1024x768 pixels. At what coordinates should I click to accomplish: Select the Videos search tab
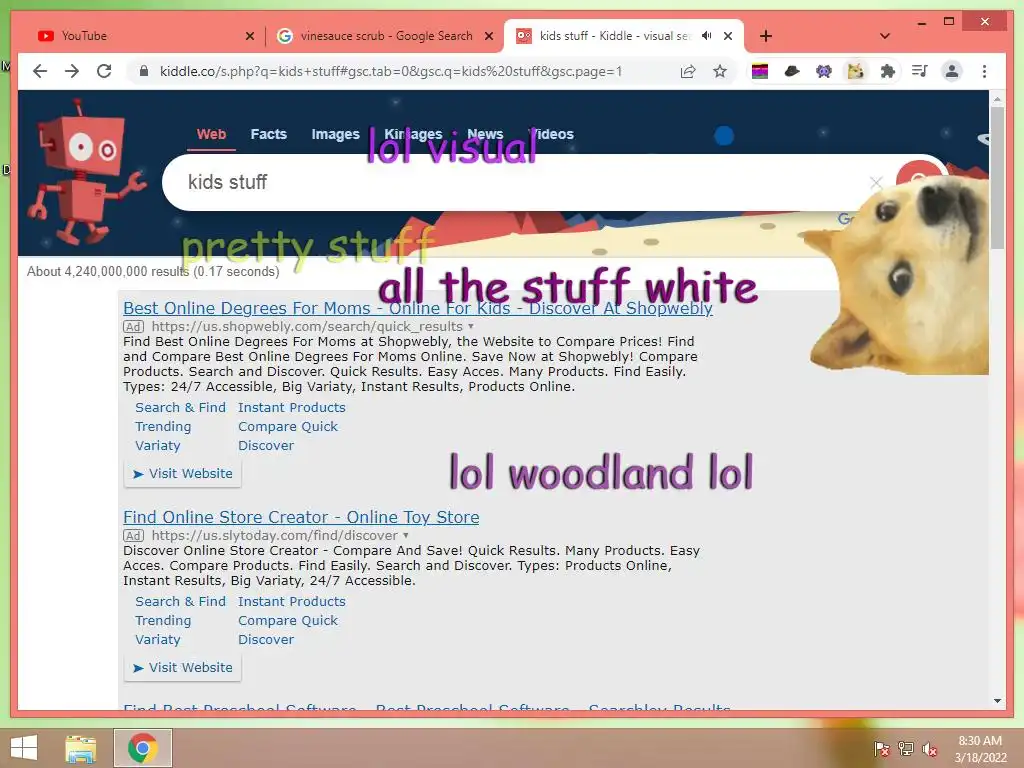coord(552,135)
